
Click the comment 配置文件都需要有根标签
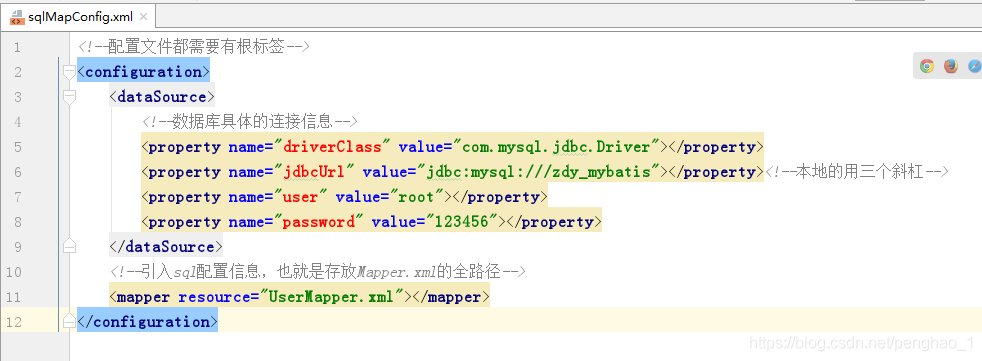195,47
